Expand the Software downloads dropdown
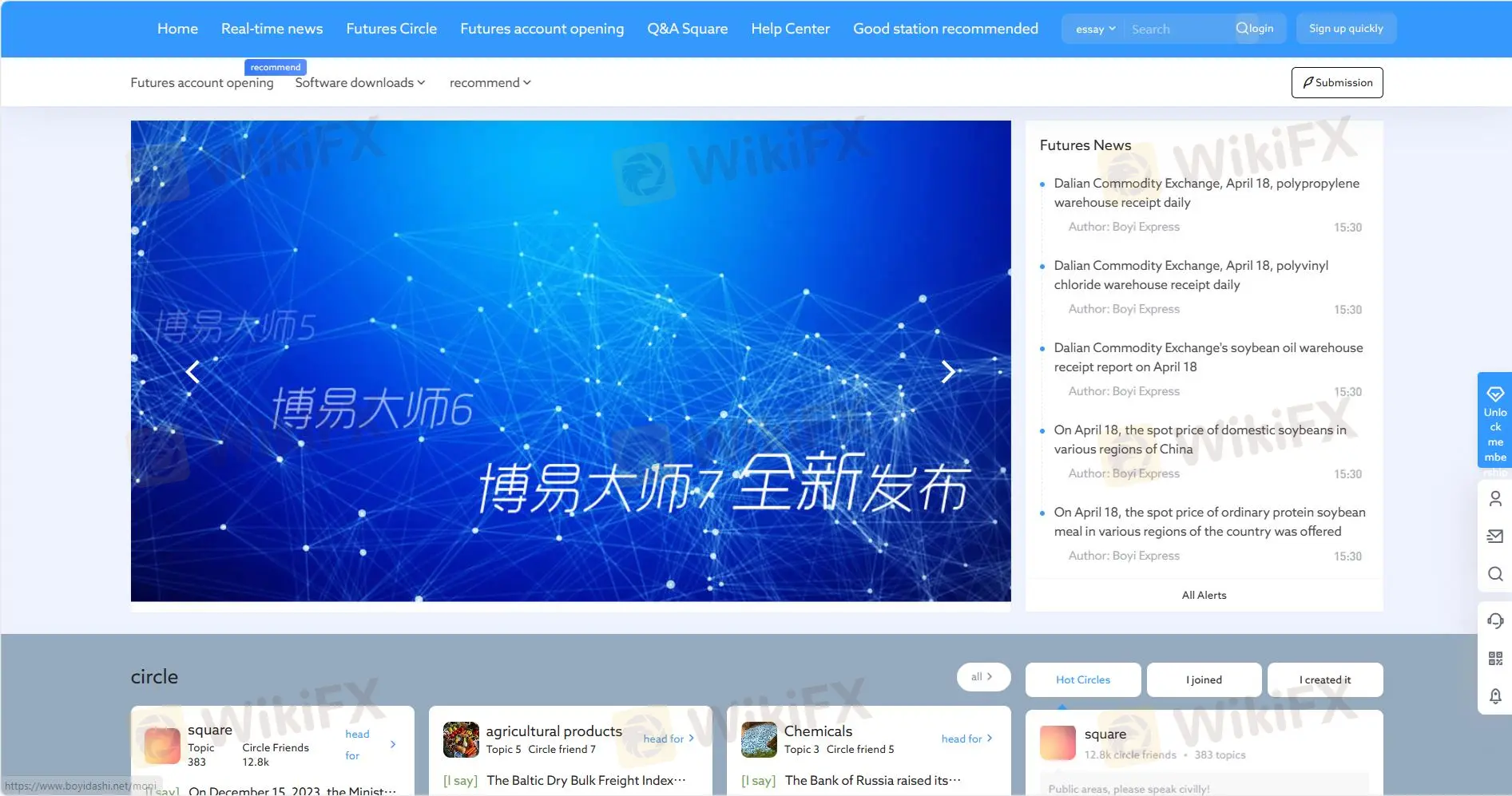Image resolution: width=1512 pixels, height=796 pixels. 359,83
